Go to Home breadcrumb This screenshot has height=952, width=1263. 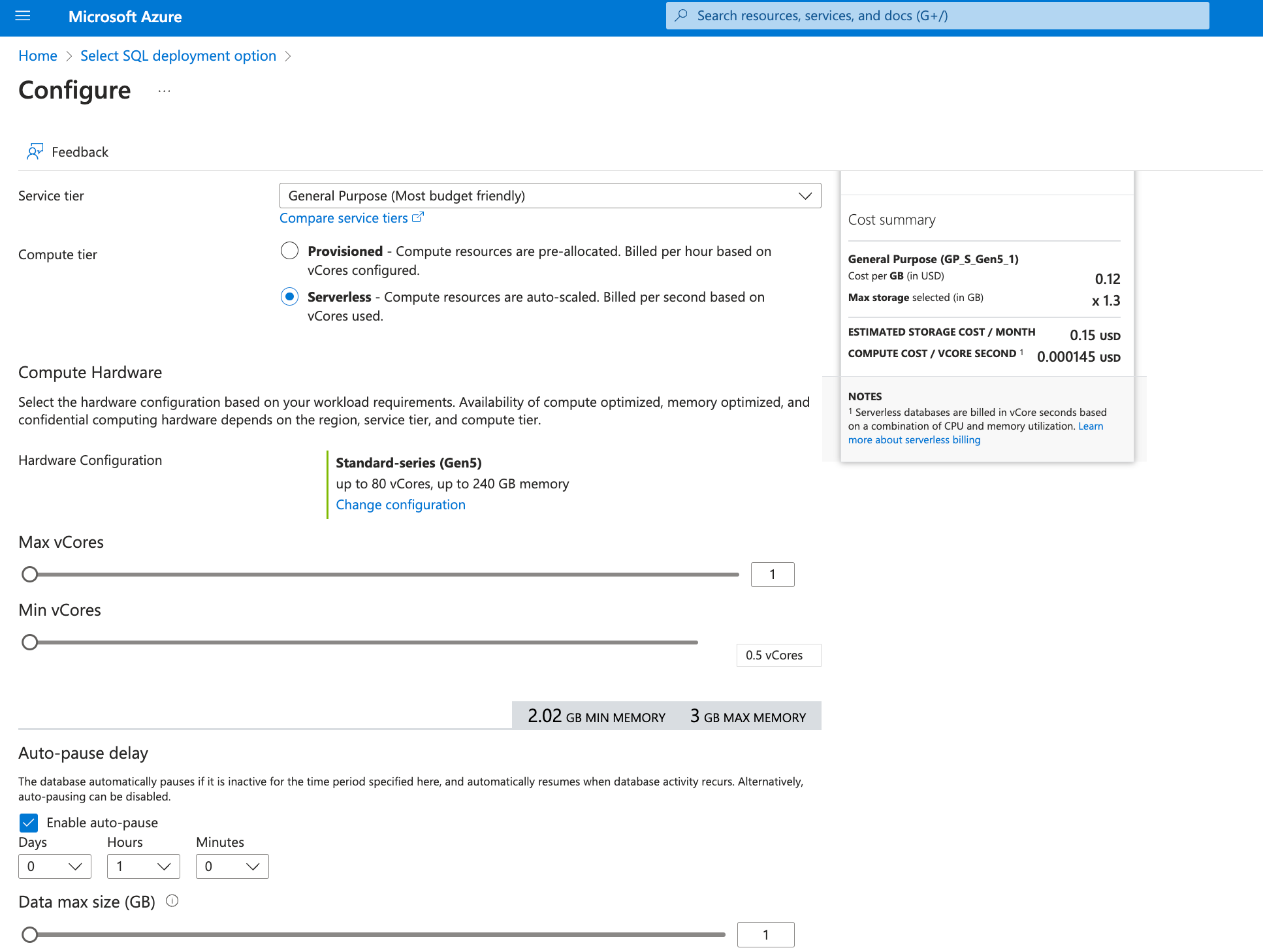(38, 56)
